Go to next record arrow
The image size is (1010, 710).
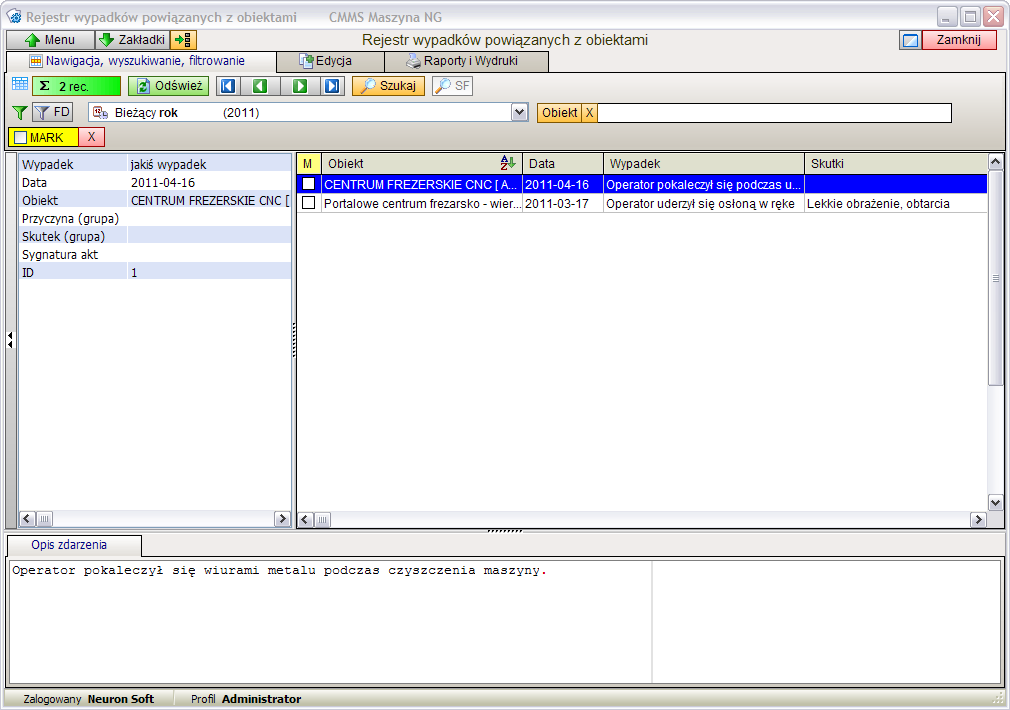[300, 86]
